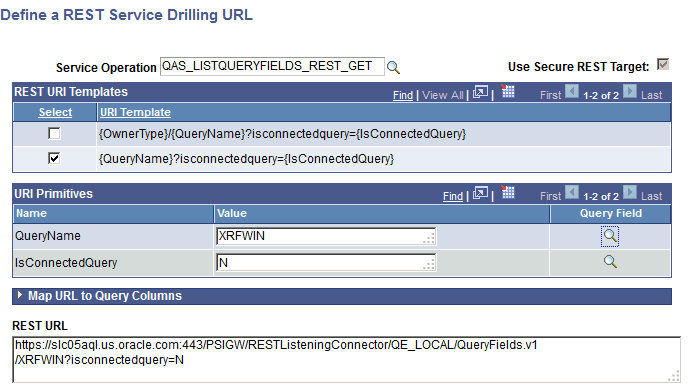Click the Service Operation label
The width and height of the screenshot is (691, 388).
[106, 68]
